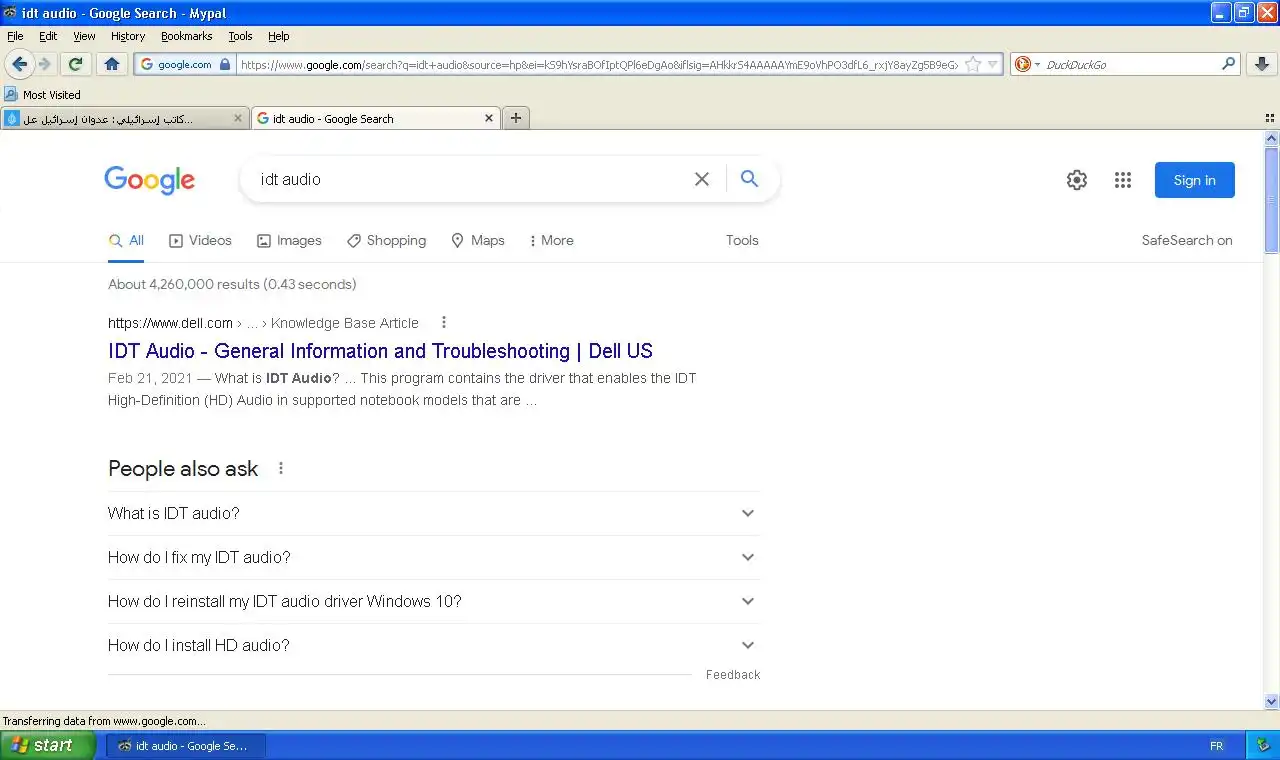Screen dimensions: 1280x760
Task: Expand How do I install HD audio
Action: (x=433, y=645)
